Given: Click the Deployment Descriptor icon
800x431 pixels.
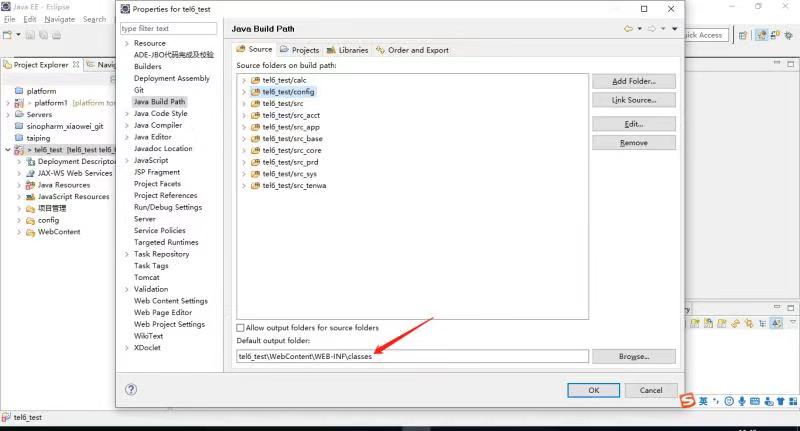Looking at the screenshot, I should (31, 162).
